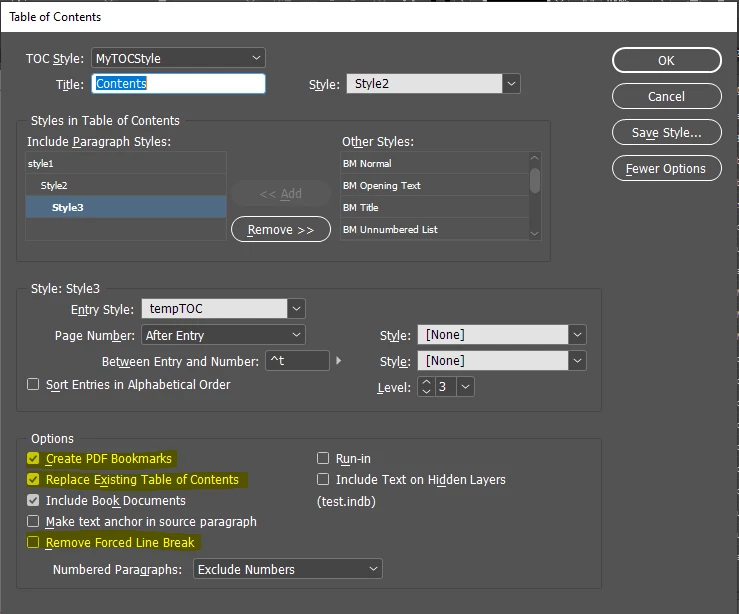Increase Level with up stepper arrow

pyautogui.click(x=426, y=382)
